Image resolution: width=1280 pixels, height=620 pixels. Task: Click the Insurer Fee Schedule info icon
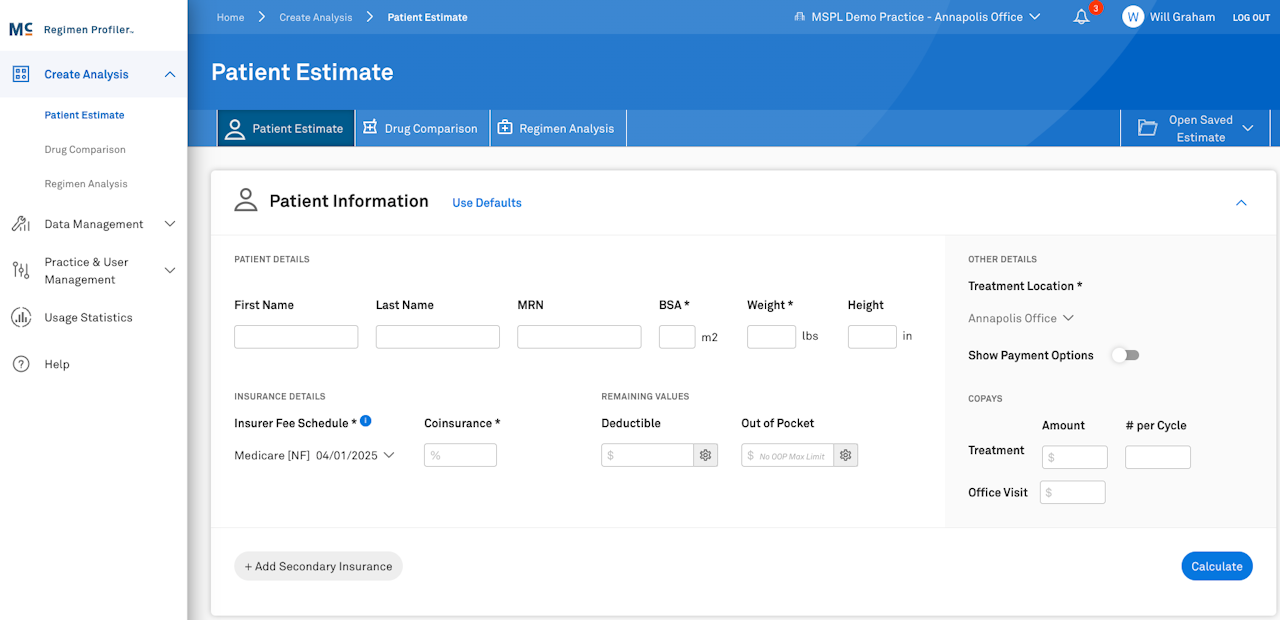(x=366, y=421)
